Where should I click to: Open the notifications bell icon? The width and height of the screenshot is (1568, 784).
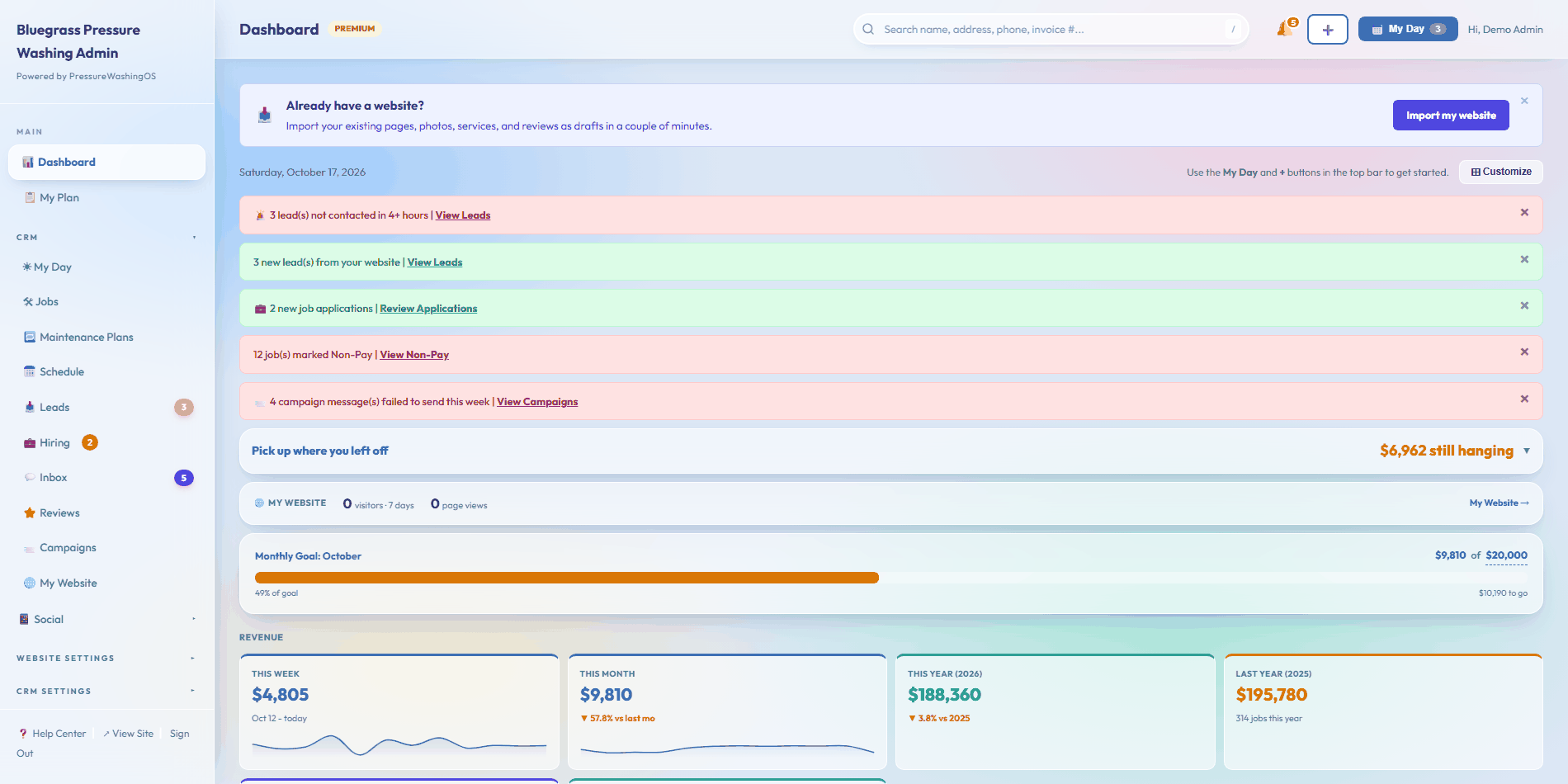tap(1284, 29)
